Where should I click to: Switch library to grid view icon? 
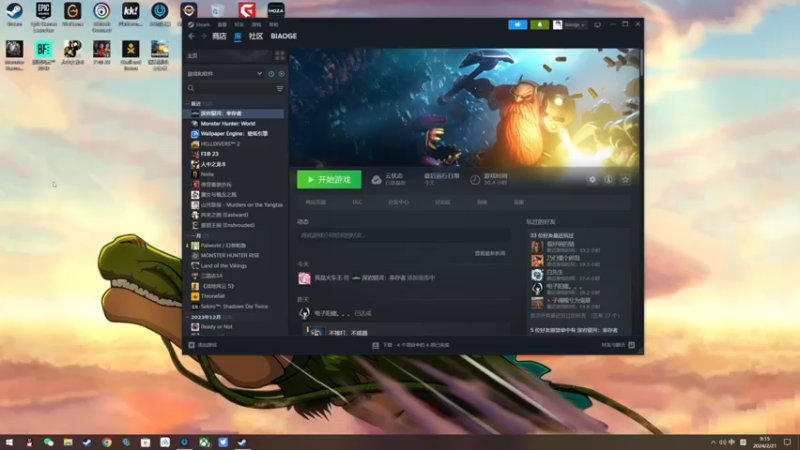[x=280, y=56]
